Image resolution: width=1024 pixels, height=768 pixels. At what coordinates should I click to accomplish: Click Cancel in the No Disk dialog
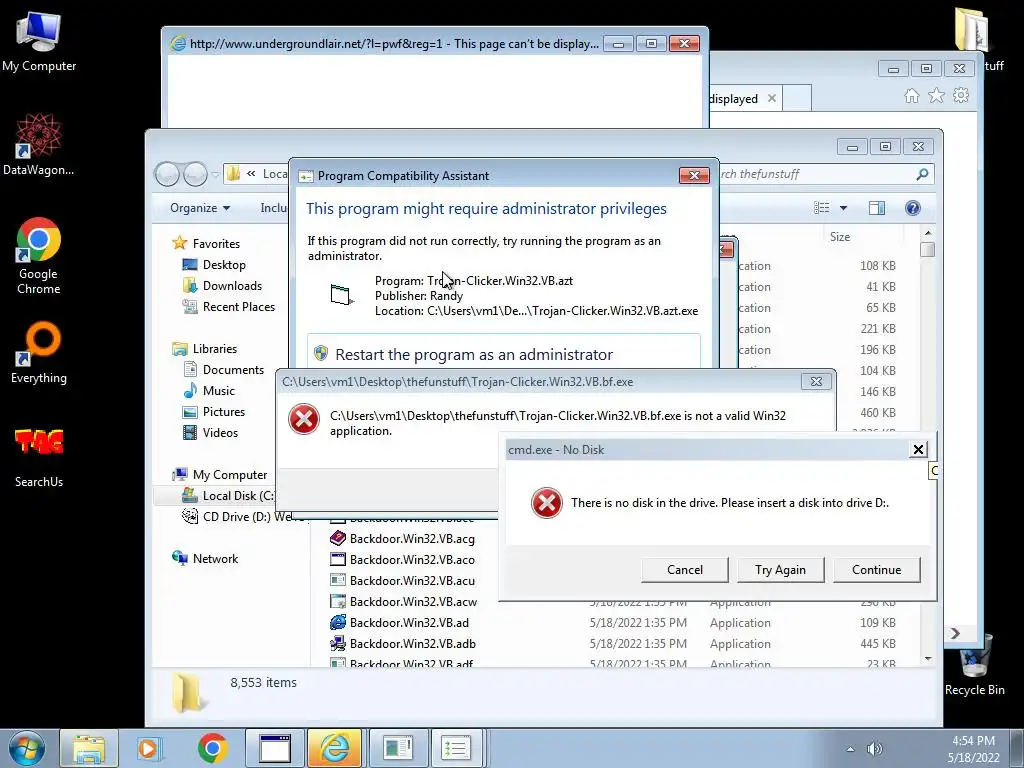(684, 569)
